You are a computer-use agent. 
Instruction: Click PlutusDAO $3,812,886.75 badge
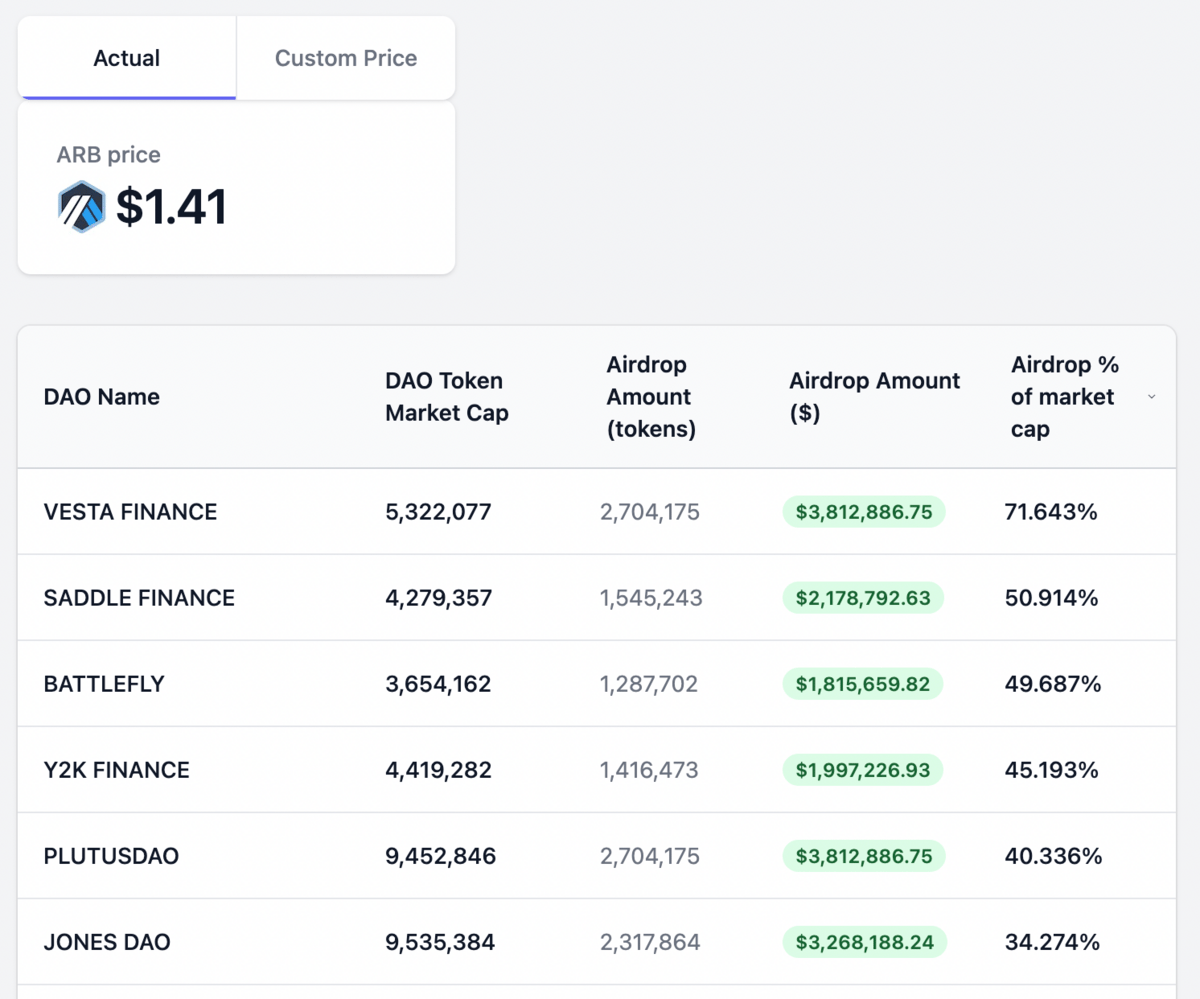(864, 856)
